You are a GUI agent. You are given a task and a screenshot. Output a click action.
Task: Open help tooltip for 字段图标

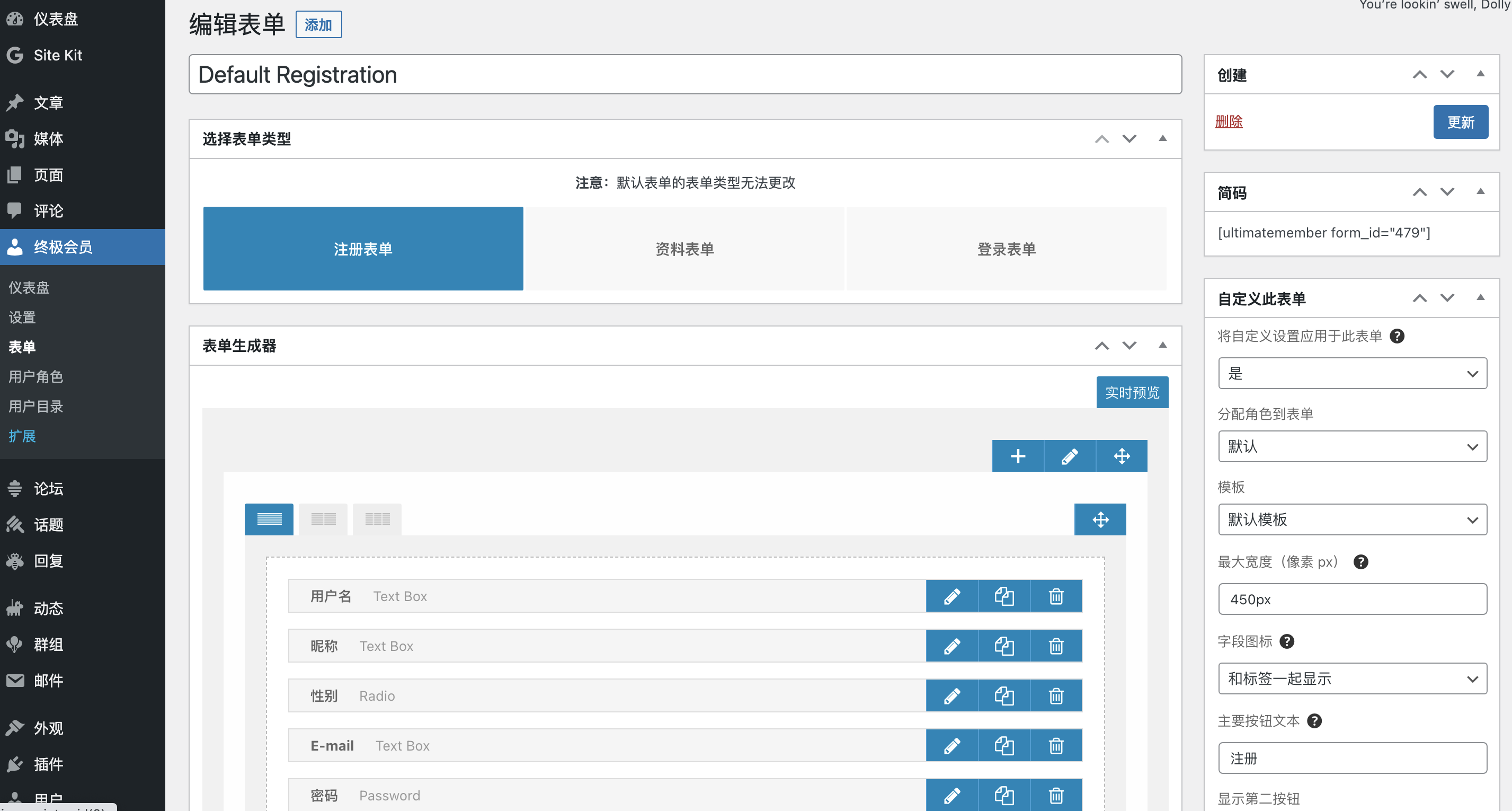(x=1287, y=641)
